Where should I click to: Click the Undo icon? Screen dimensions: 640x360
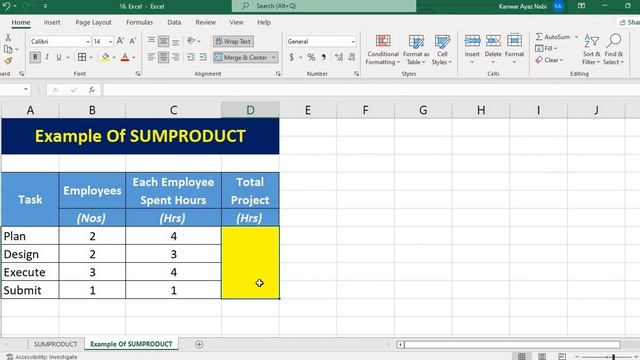coord(6,6)
